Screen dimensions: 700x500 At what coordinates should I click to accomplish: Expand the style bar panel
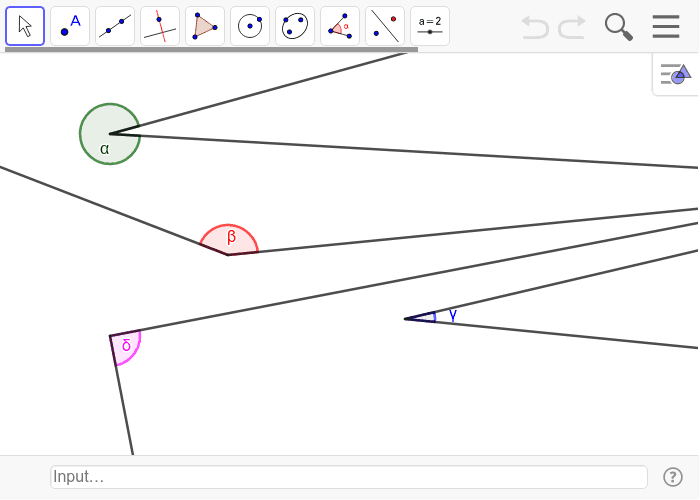click(x=676, y=74)
